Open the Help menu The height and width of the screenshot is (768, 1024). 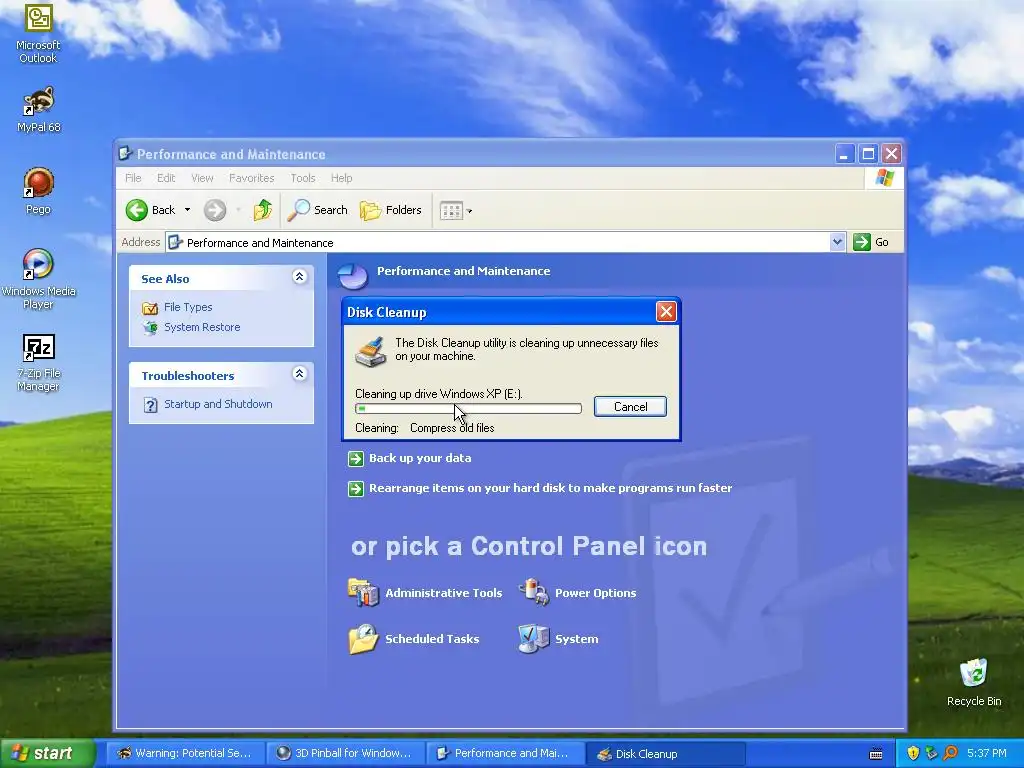pos(342,178)
